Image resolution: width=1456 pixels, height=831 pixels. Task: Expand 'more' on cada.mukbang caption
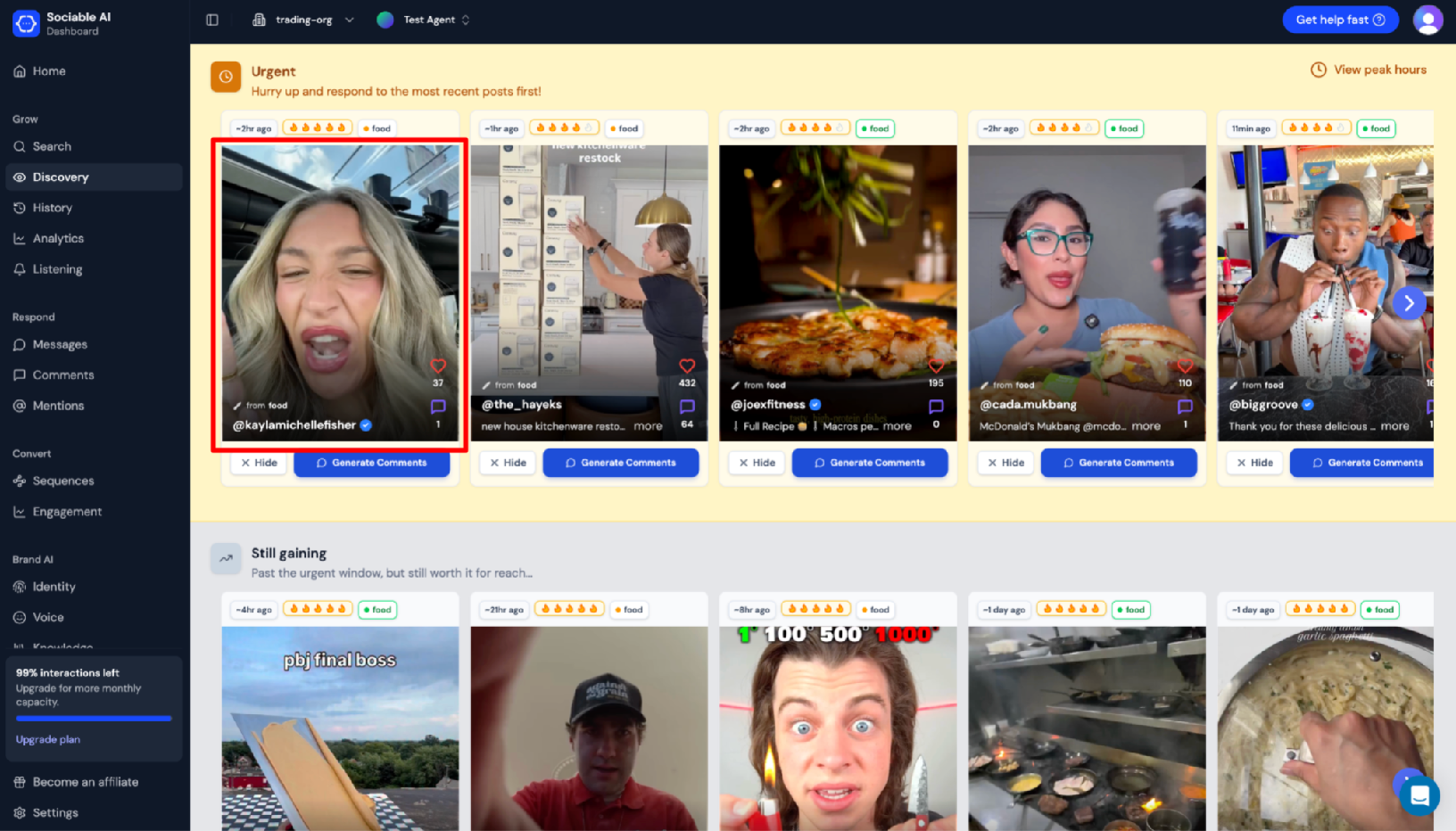(x=1146, y=426)
